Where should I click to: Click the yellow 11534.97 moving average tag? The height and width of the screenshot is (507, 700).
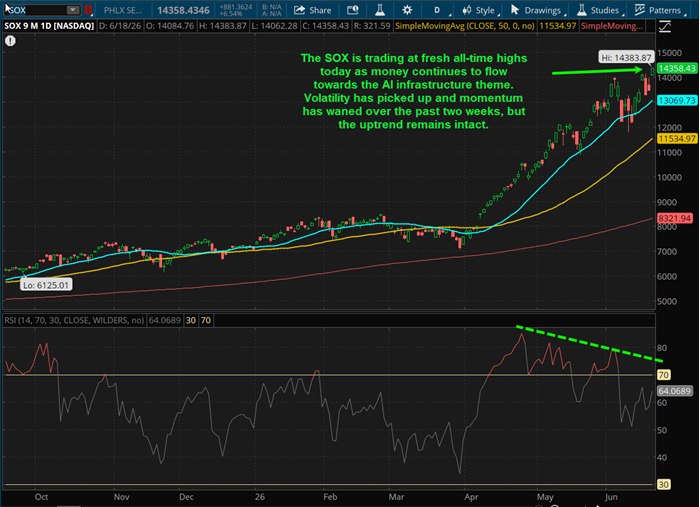click(x=677, y=139)
